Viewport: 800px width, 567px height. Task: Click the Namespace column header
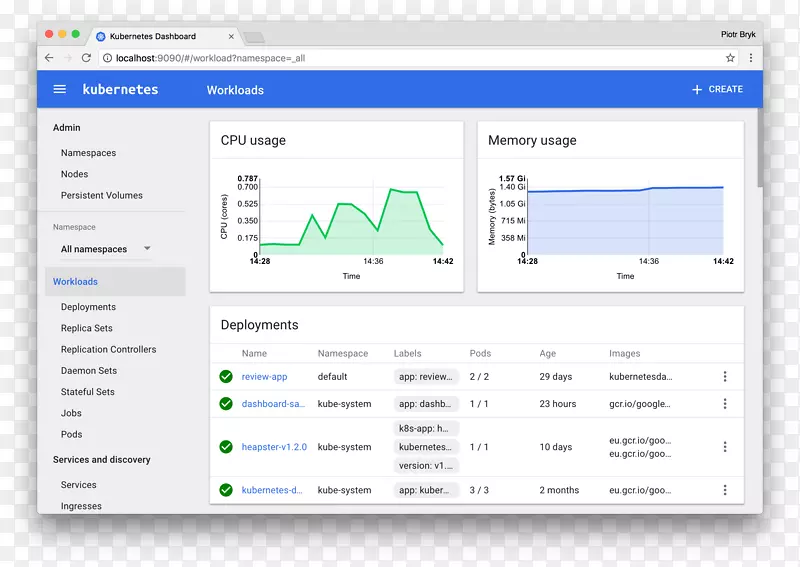pos(343,353)
